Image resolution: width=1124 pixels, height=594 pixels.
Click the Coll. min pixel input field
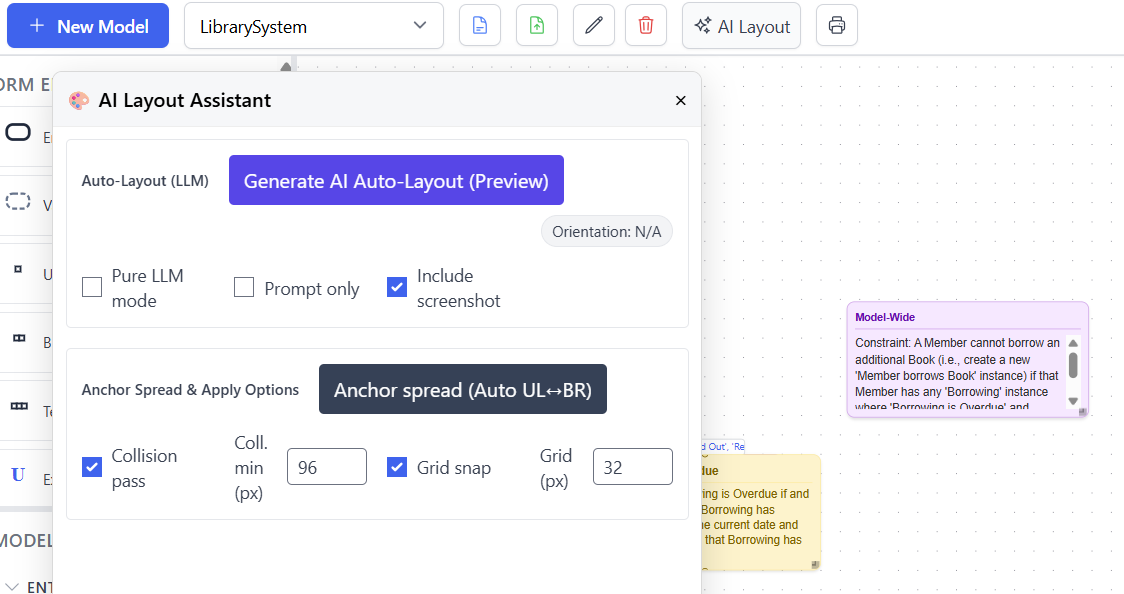[x=326, y=466]
